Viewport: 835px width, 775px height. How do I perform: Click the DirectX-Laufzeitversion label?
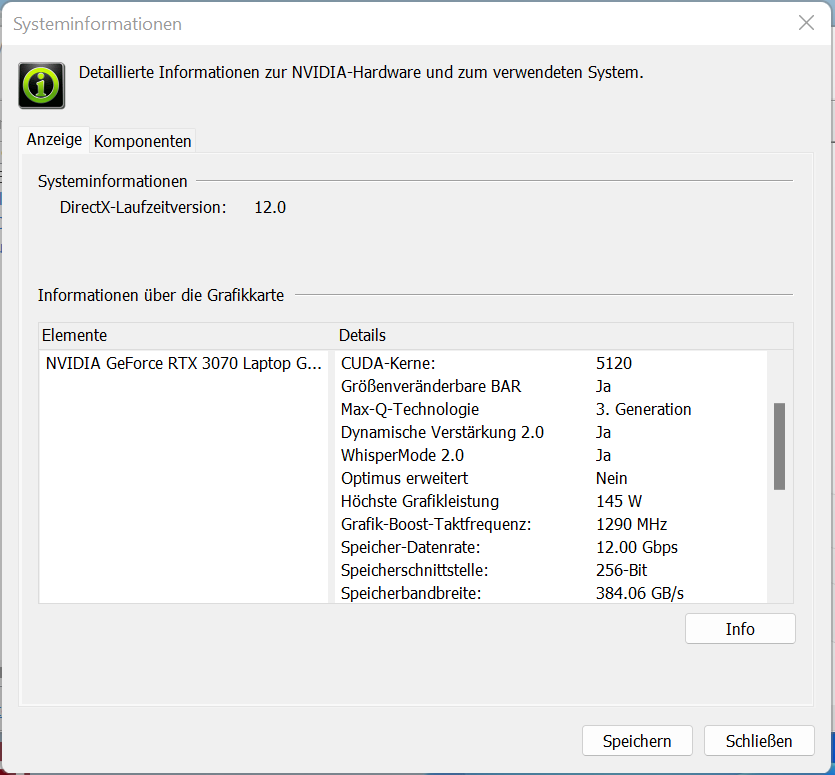click(x=143, y=207)
